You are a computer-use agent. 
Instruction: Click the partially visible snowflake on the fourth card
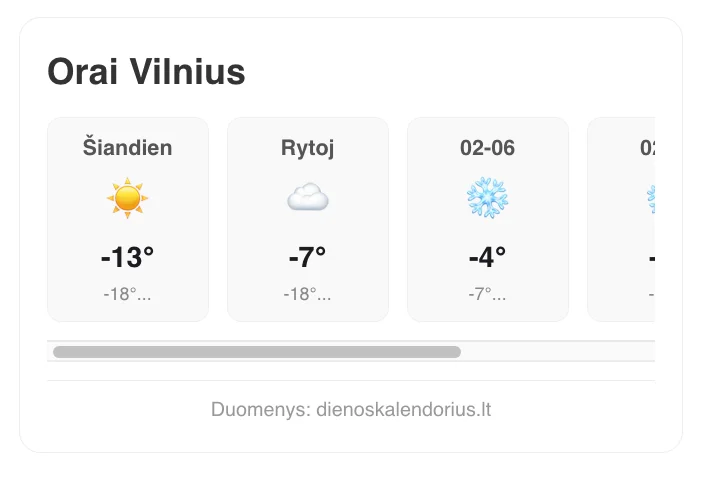click(650, 199)
